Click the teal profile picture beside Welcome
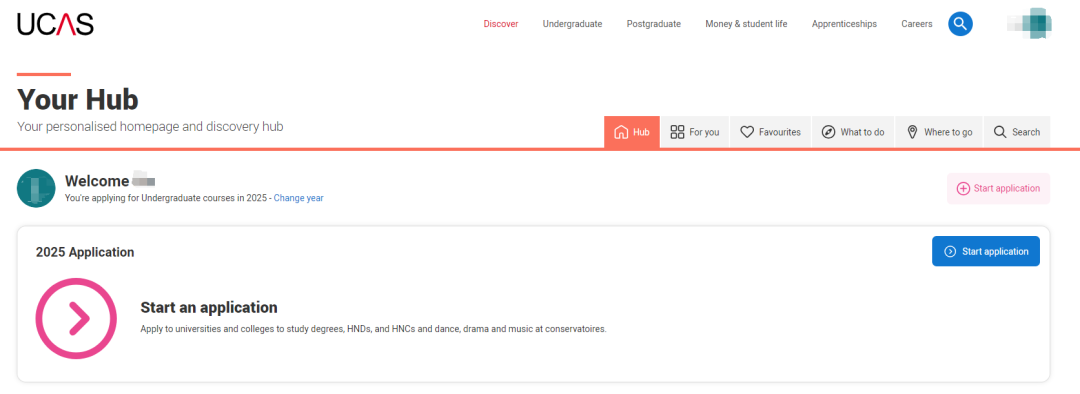The height and width of the screenshot is (394, 1080). 36,187
